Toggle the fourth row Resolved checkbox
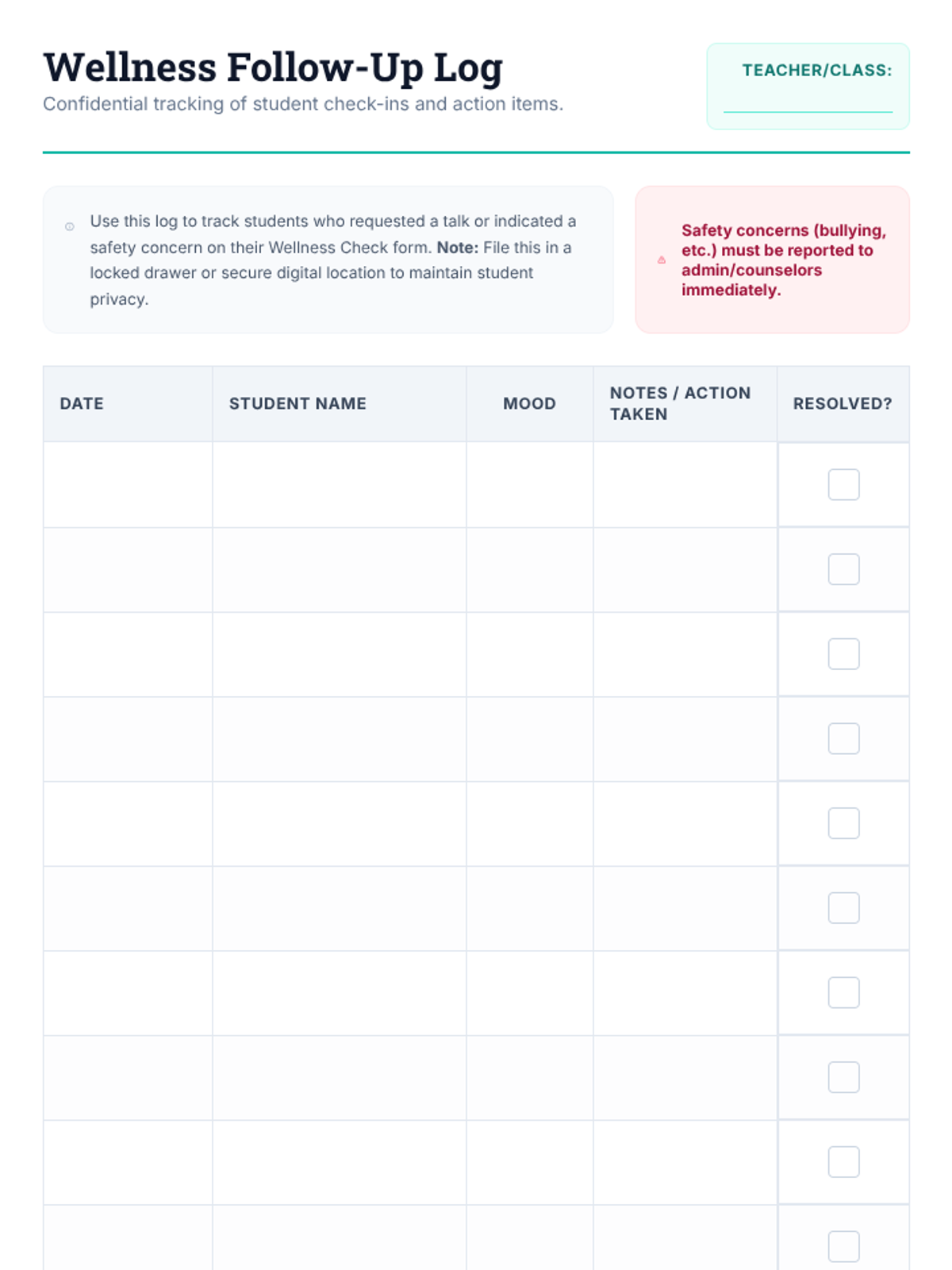The height and width of the screenshot is (1270, 952). pyautogui.click(x=843, y=739)
